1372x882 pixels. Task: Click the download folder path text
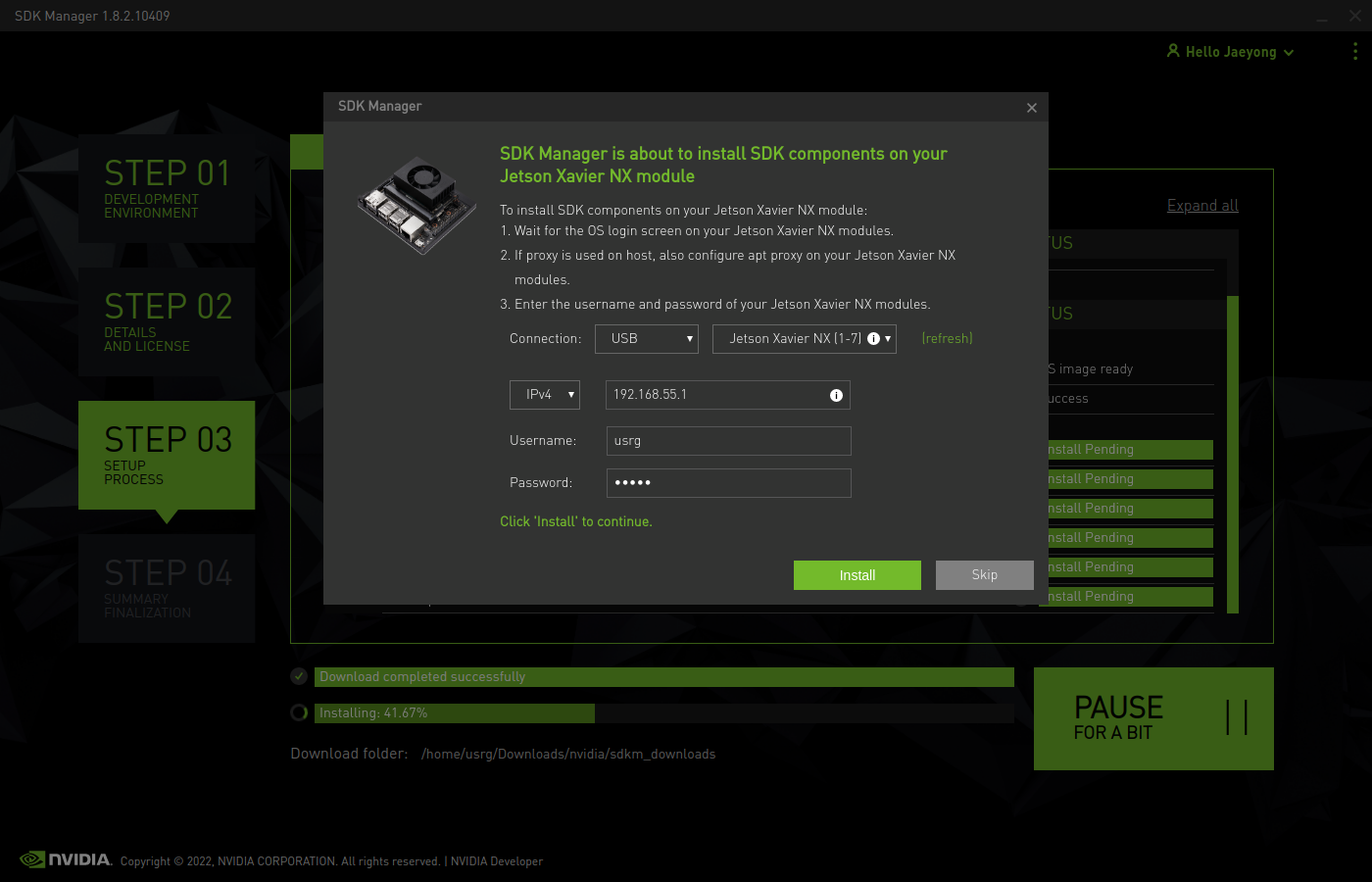pos(568,754)
